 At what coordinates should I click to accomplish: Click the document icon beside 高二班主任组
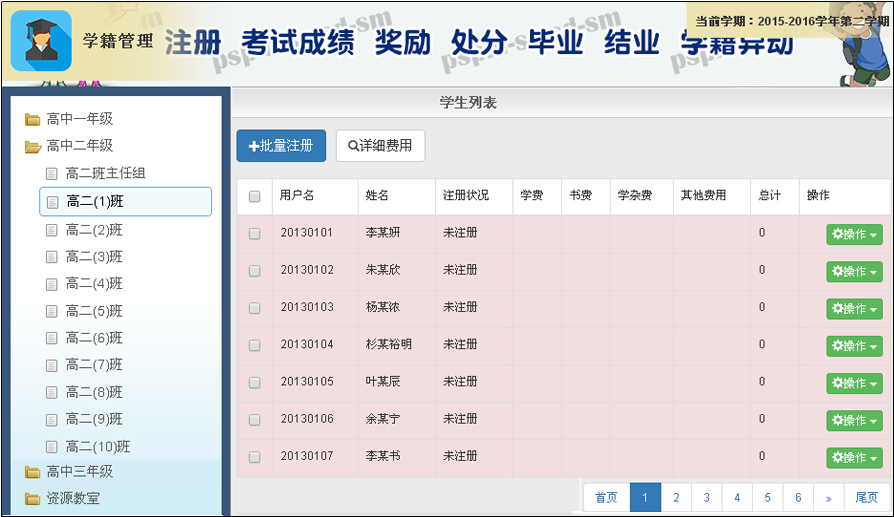pyautogui.click(x=52, y=174)
